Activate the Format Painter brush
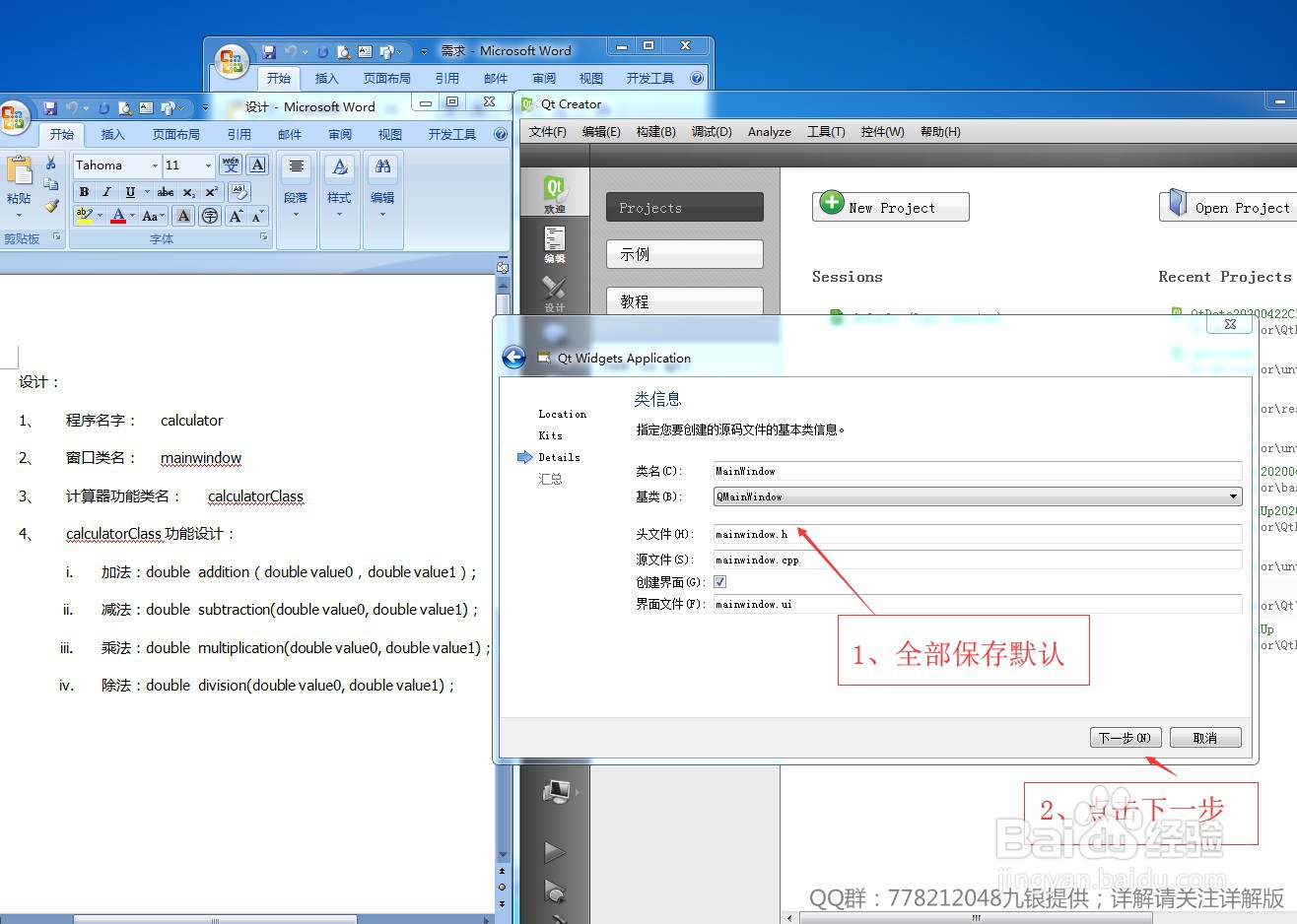This screenshot has height=924, width=1297. click(51, 206)
